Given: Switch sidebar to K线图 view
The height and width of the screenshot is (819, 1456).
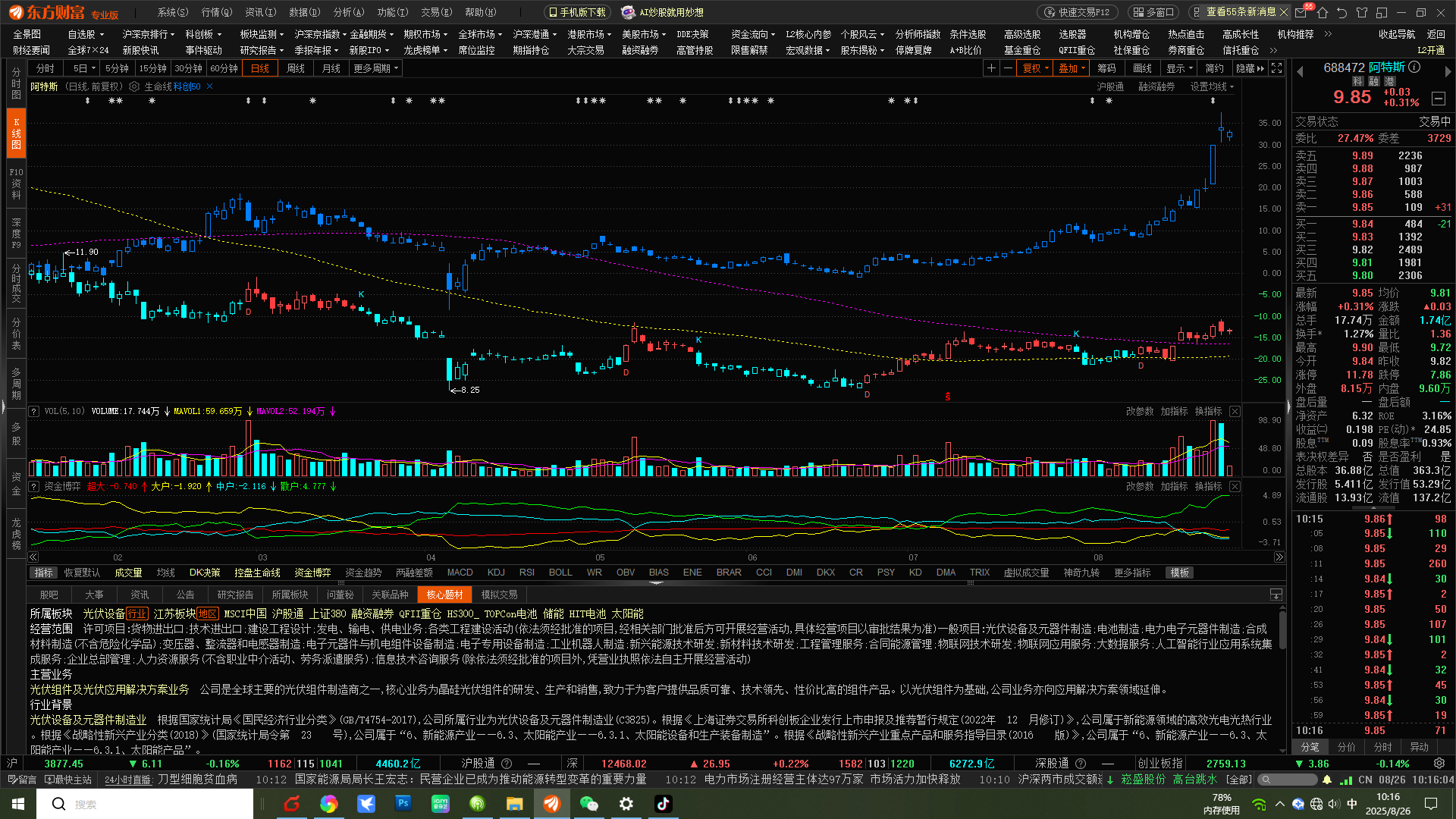Looking at the screenshot, I should 16,133.
